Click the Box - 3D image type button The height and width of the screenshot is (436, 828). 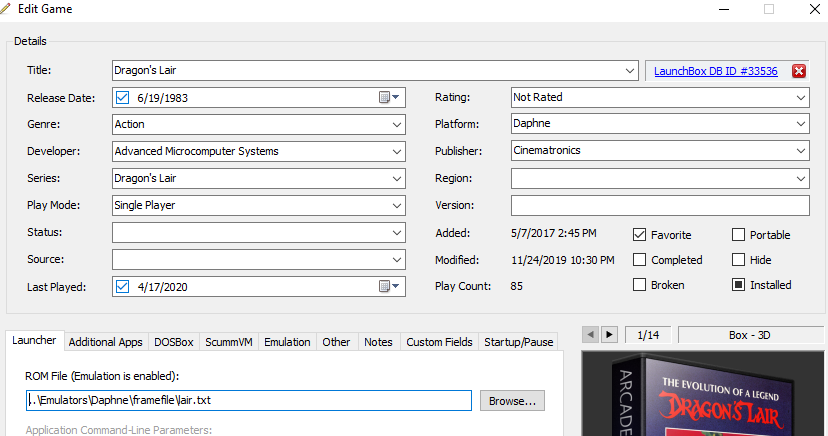click(x=750, y=335)
